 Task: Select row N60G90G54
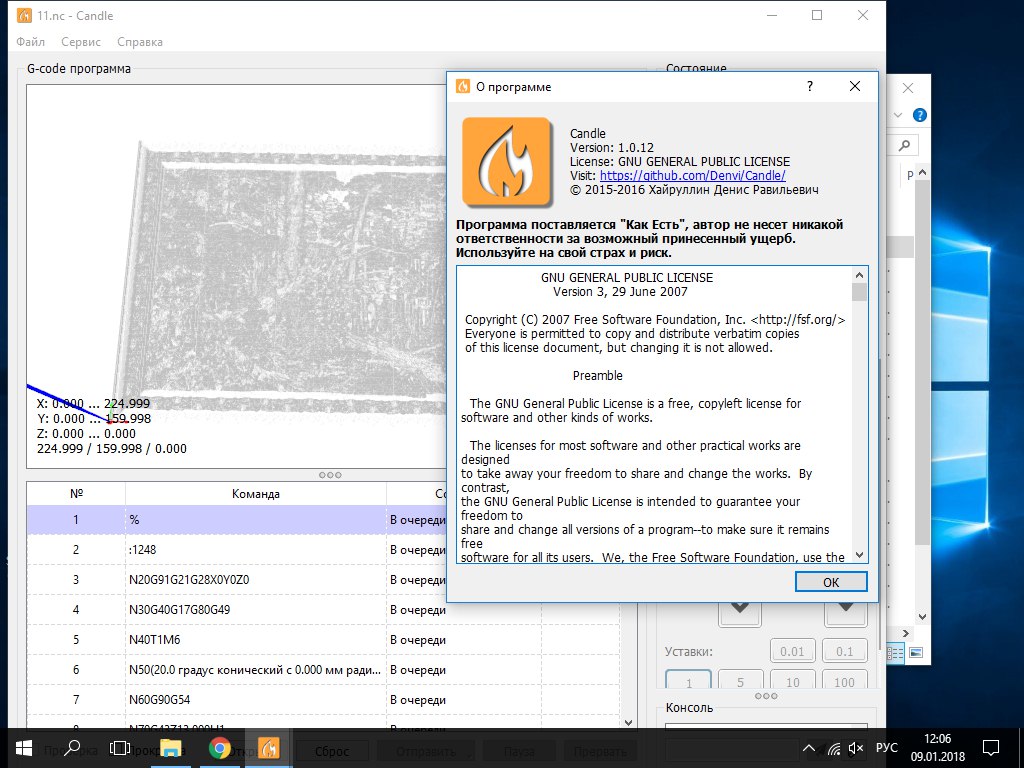tap(323, 700)
